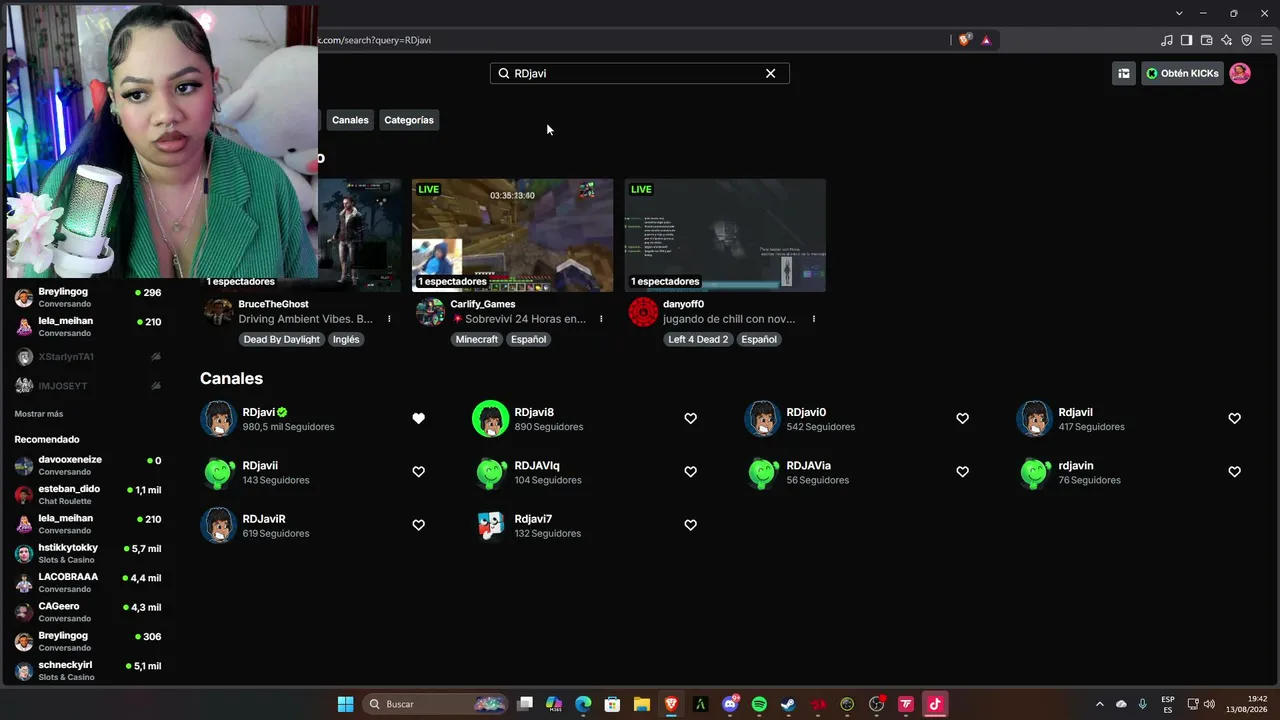This screenshot has width=1280, height=720.
Task: Follow RDjavii with the heart button
Action: [418, 472]
